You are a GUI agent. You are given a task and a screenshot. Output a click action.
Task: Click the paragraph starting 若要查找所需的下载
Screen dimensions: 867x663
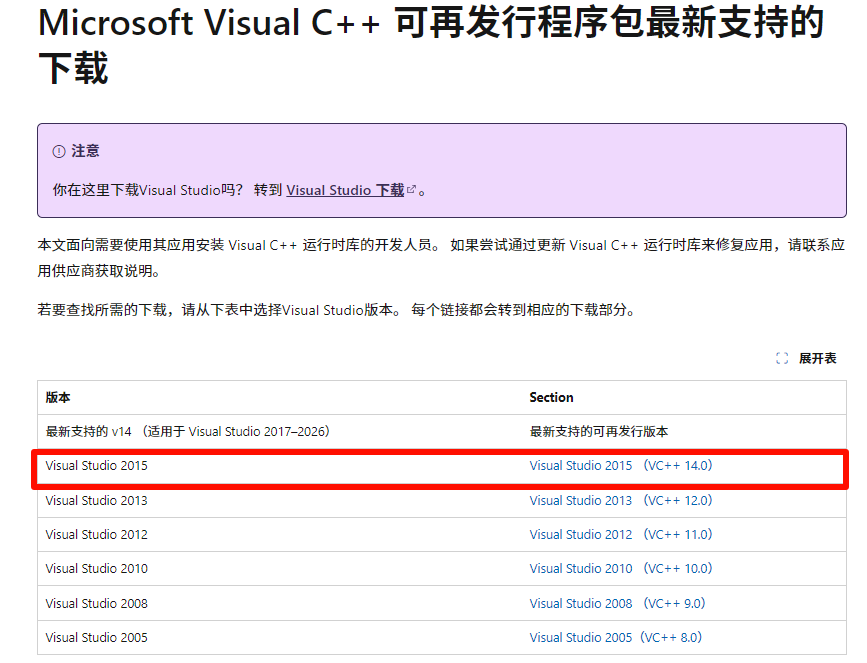(337, 310)
